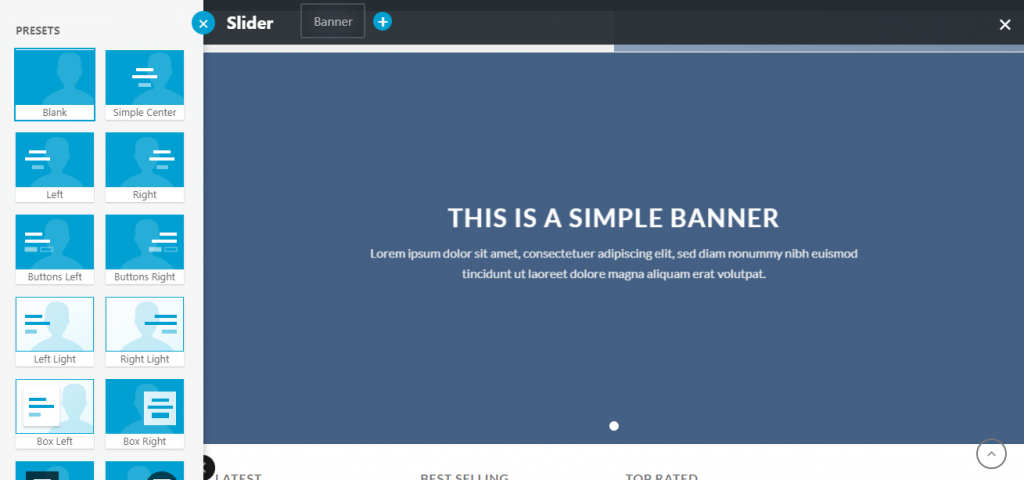Image resolution: width=1024 pixels, height=480 pixels.
Task: Pick the Left preset layout
Action: click(55, 167)
